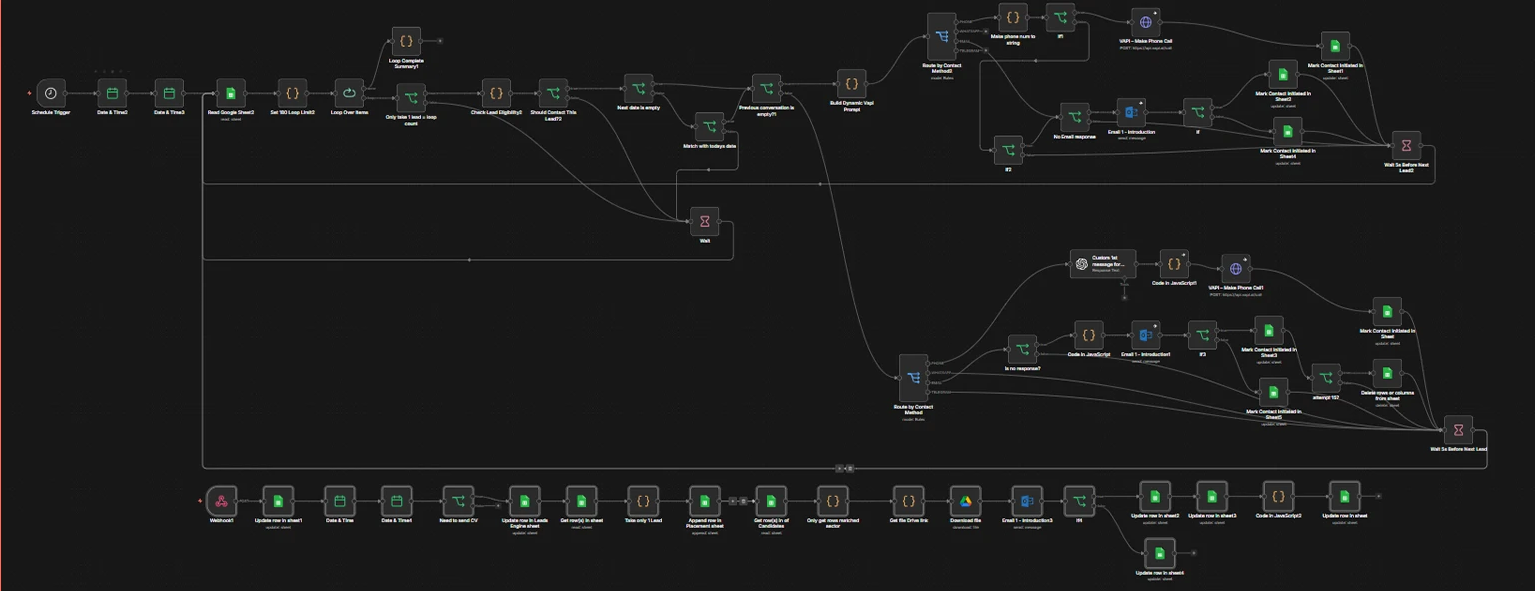Open the 'Code in JavaScript2' node
The image size is (1535, 591).
tap(1278, 495)
